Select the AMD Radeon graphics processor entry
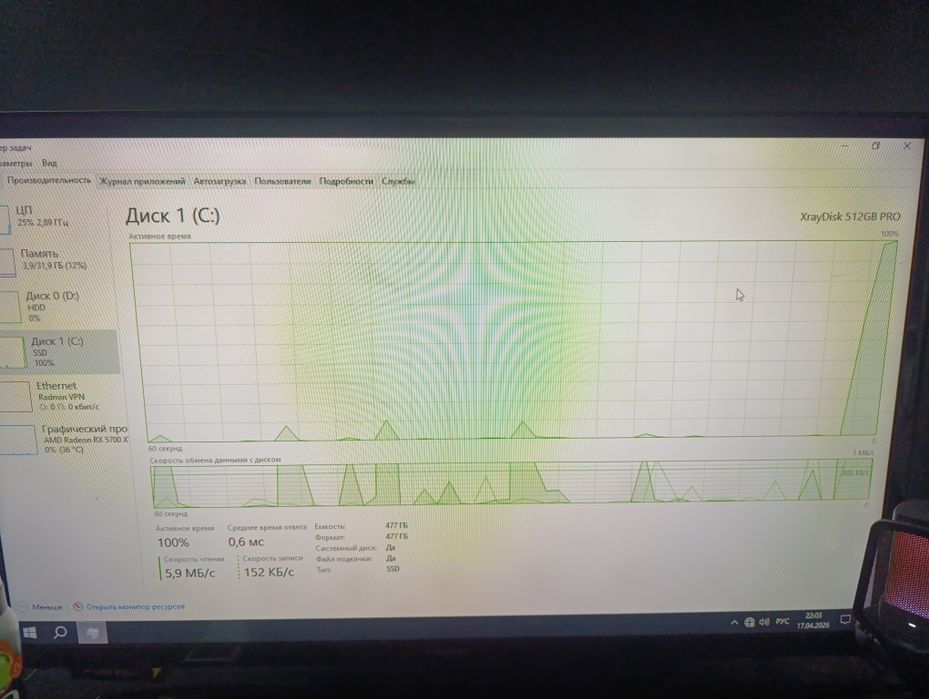The width and height of the screenshot is (929, 699). tap(64, 438)
